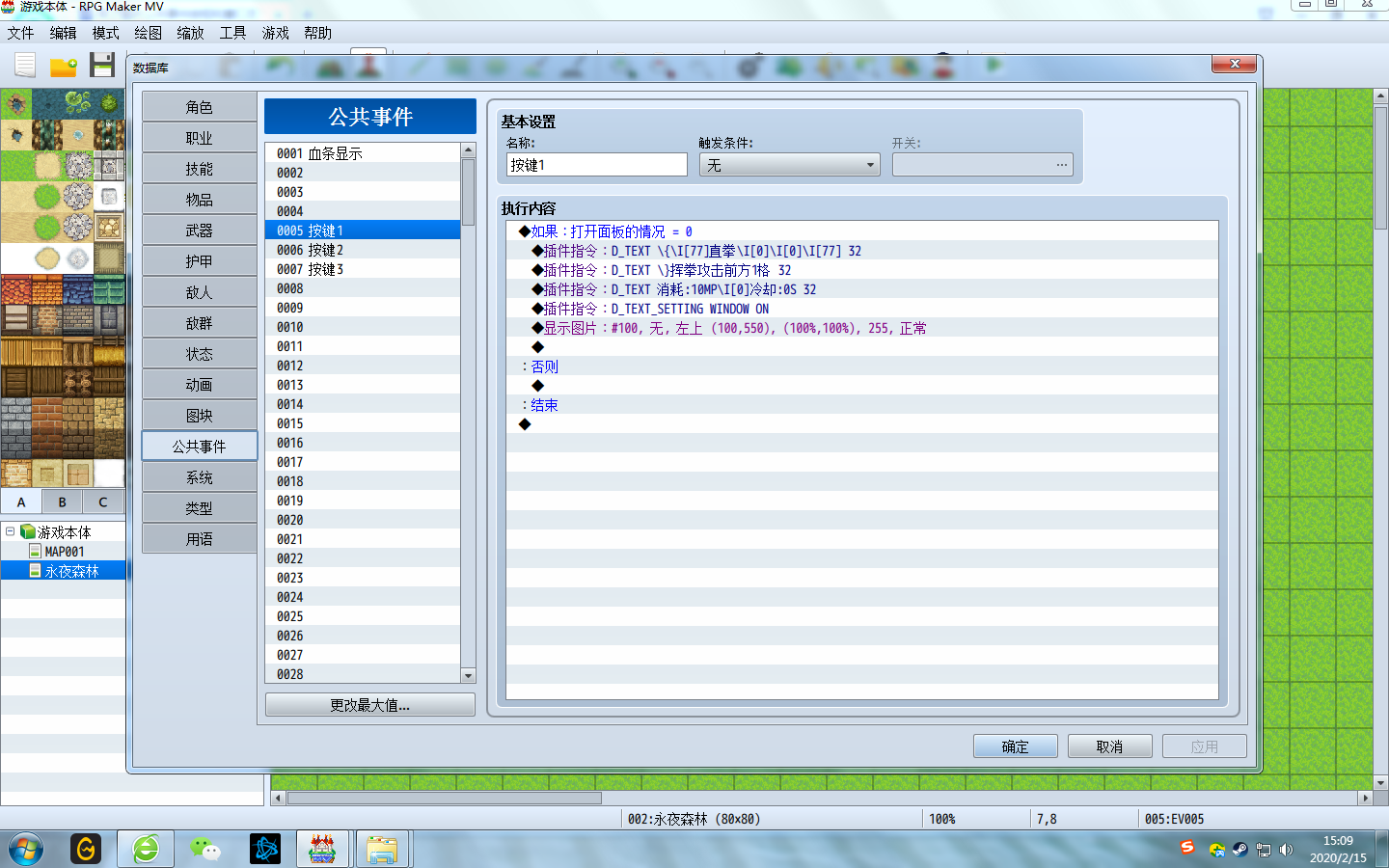Select common event 0007 按键3

363,269
